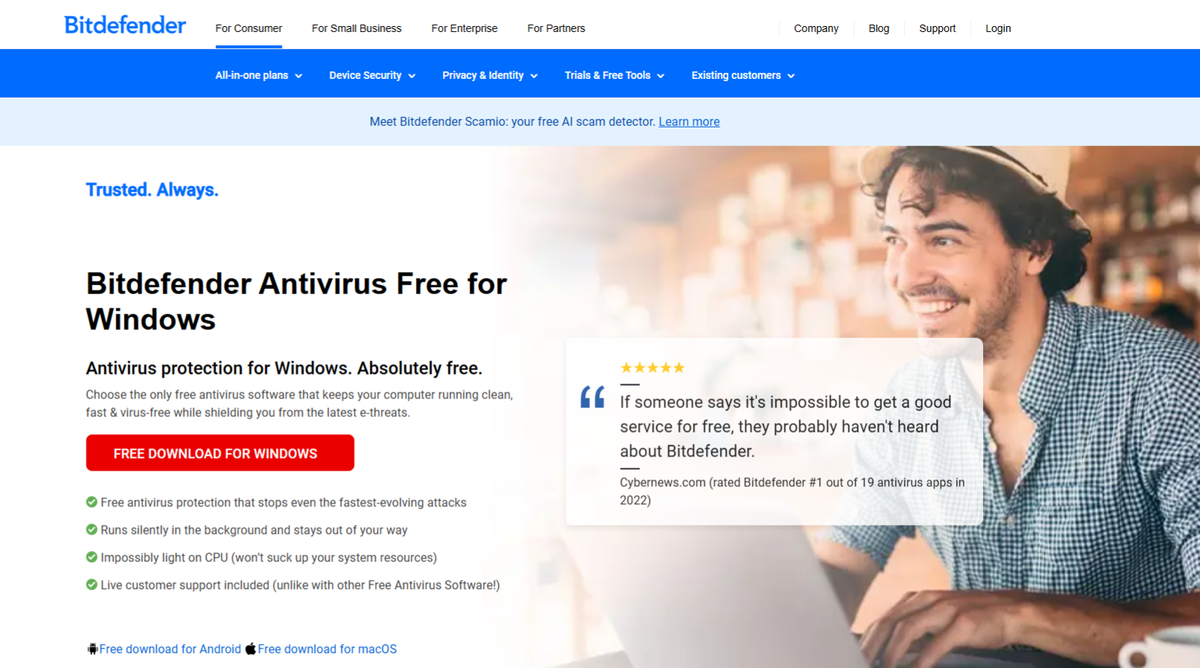Click the five-star rating icons
Screen dimensions: 1200x668
point(652,368)
